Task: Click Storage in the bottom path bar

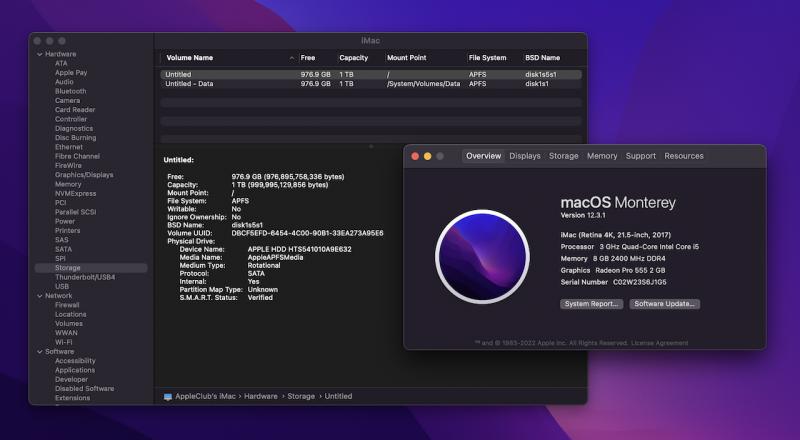Action: (301, 397)
